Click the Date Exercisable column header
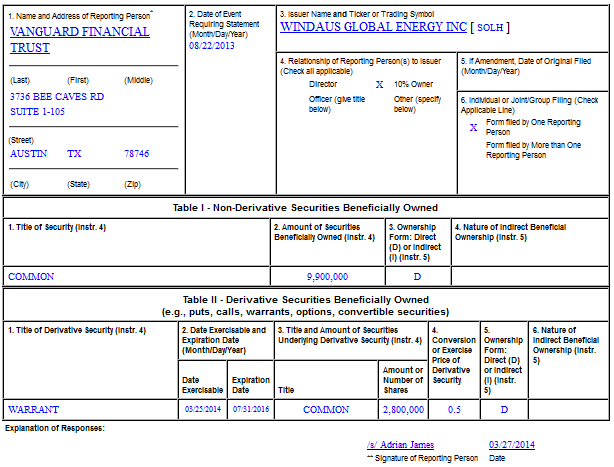 (x=202, y=385)
